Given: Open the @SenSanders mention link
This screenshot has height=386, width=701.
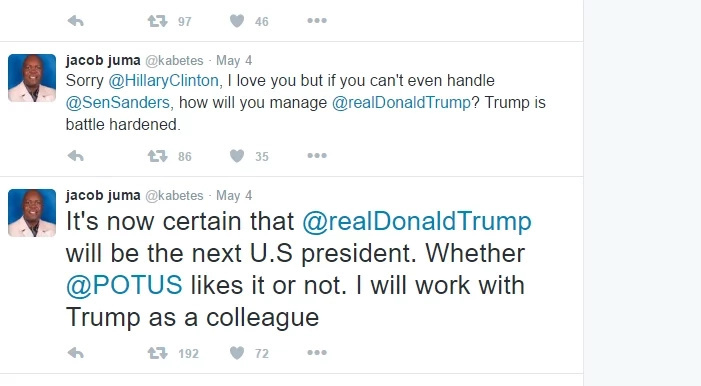Looking at the screenshot, I should coord(118,102).
